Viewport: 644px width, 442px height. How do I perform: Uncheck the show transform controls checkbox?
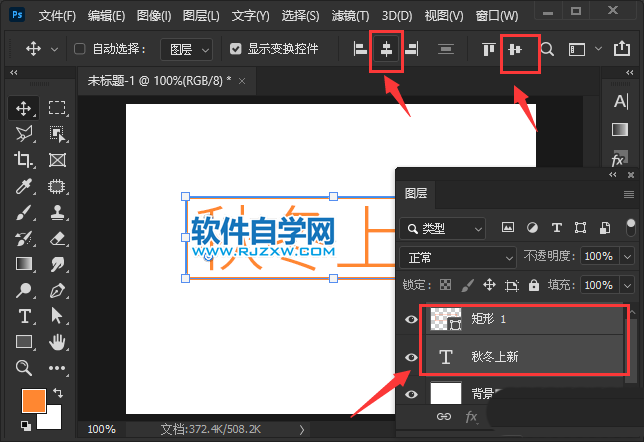pyautogui.click(x=236, y=49)
